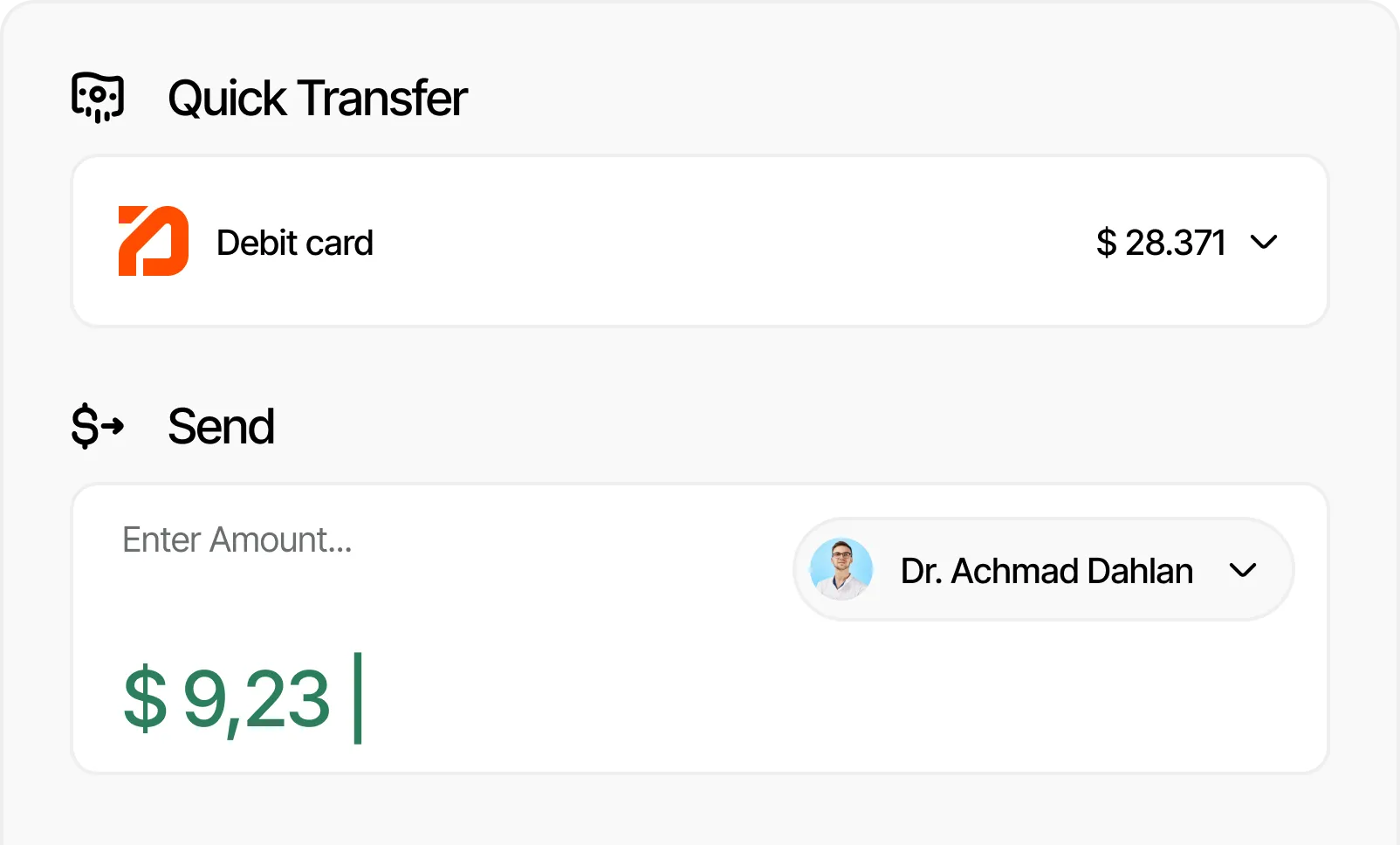This screenshot has height=845, width=1400.
Task: Click the digits 23 in the entered amount
Action: tap(288, 698)
